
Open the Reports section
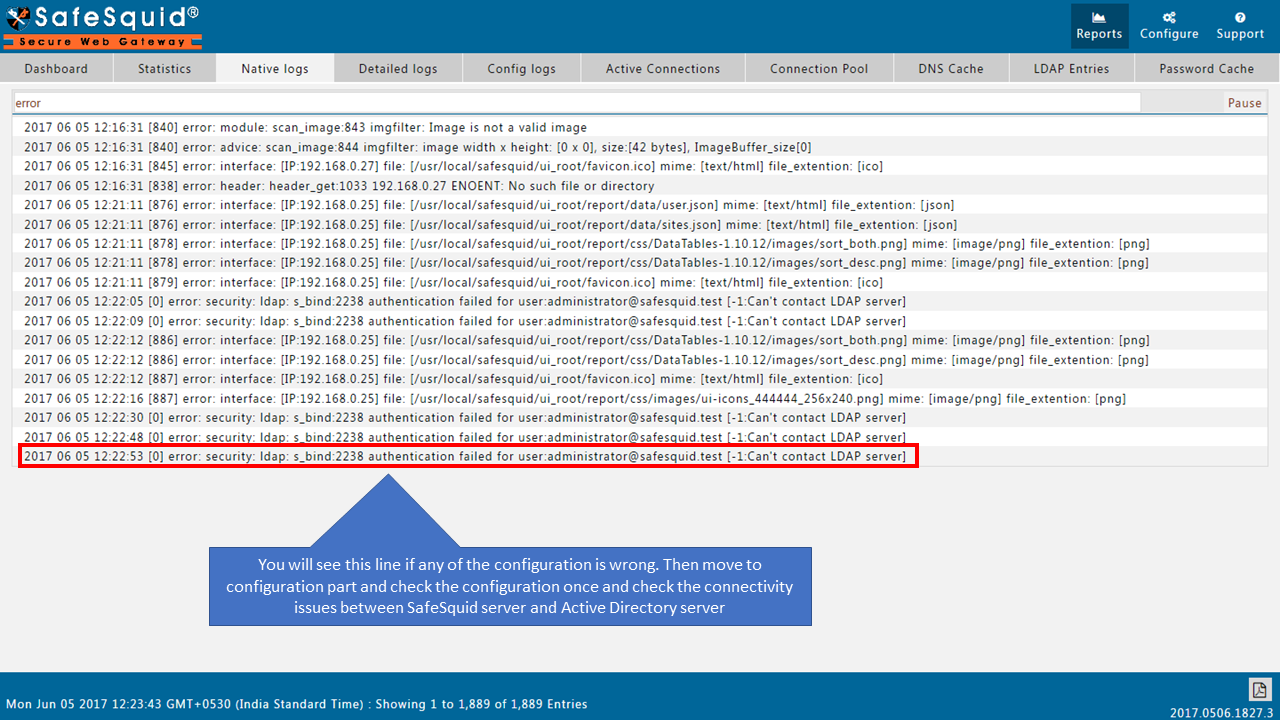click(x=1099, y=26)
